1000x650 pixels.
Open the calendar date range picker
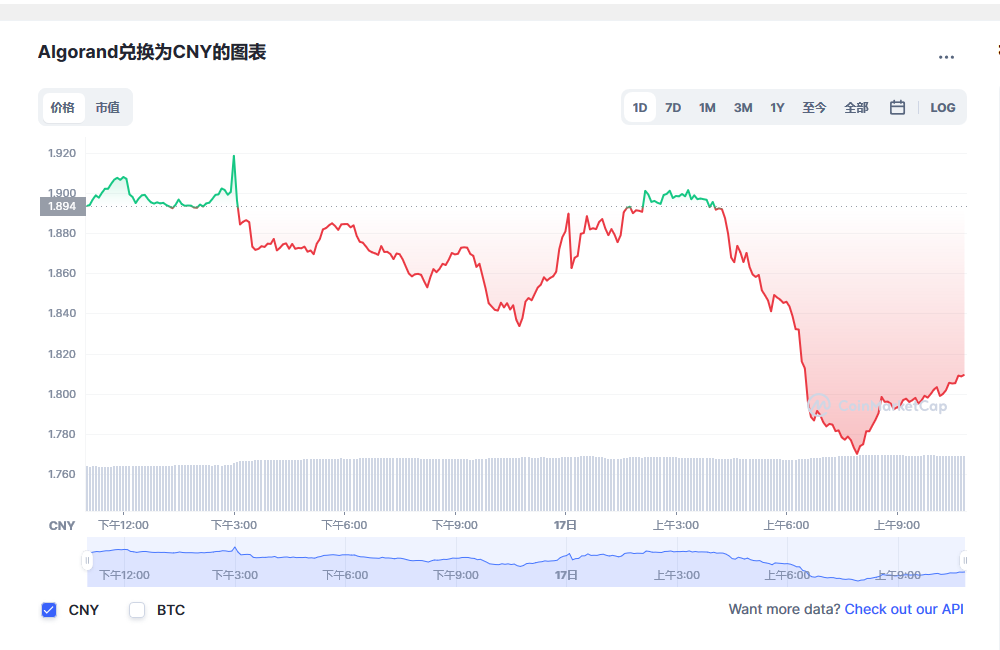tap(897, 107)
